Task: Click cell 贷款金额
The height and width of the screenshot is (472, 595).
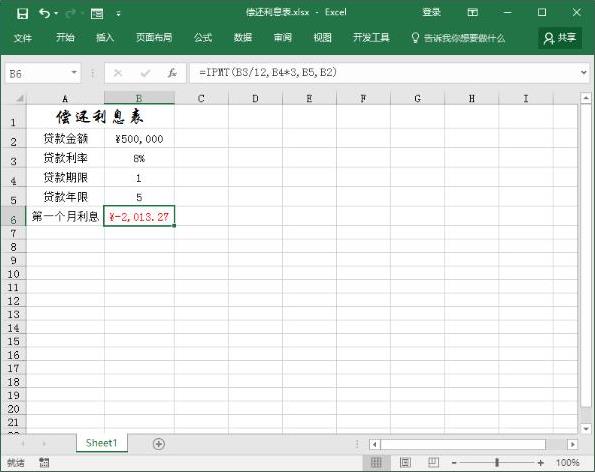Action: [65, 139]
